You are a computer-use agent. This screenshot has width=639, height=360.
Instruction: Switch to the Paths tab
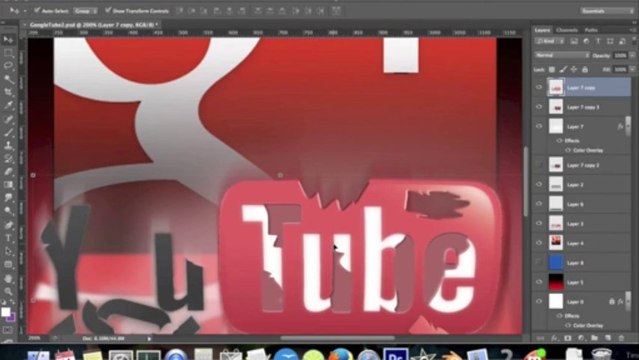(x=591, y=30)
